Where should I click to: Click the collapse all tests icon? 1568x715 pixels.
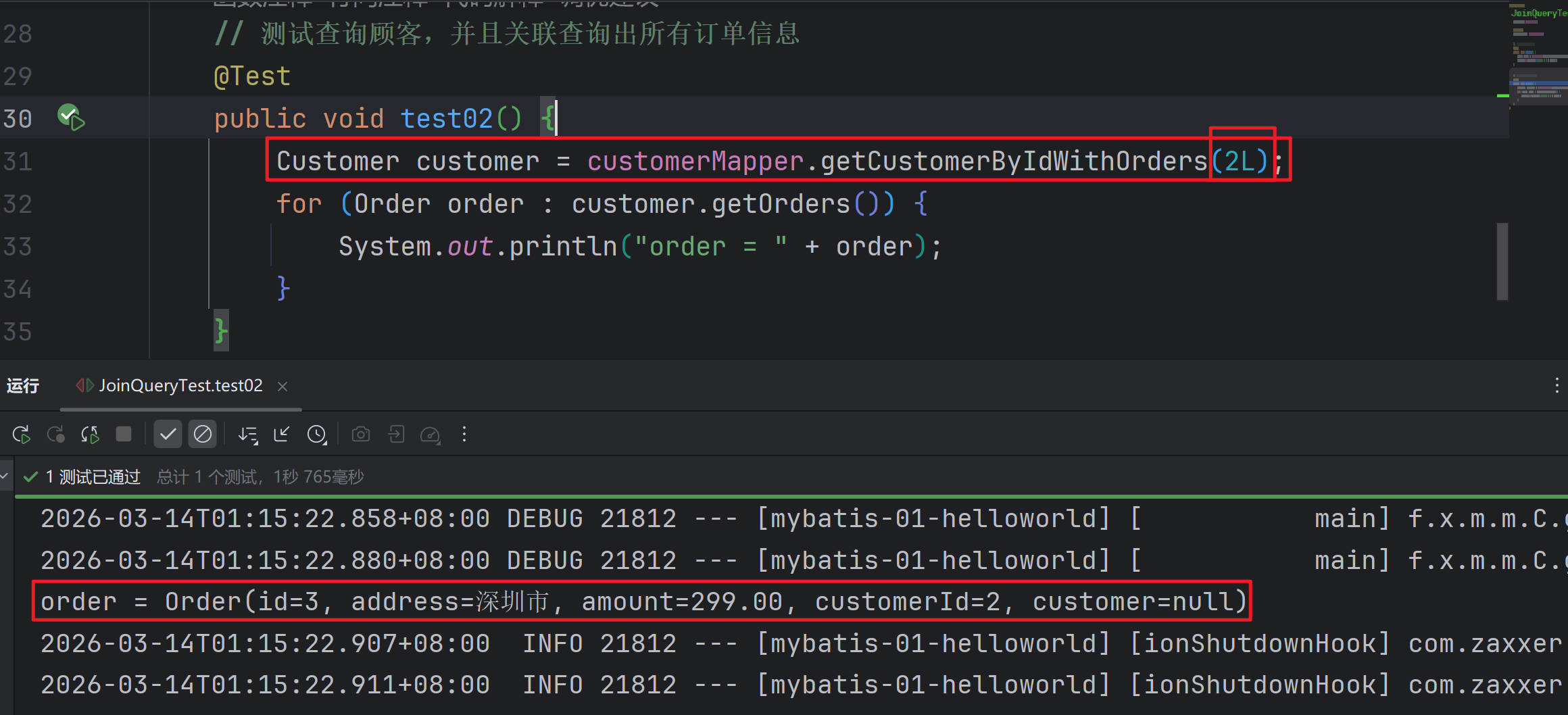coord(282,435)
